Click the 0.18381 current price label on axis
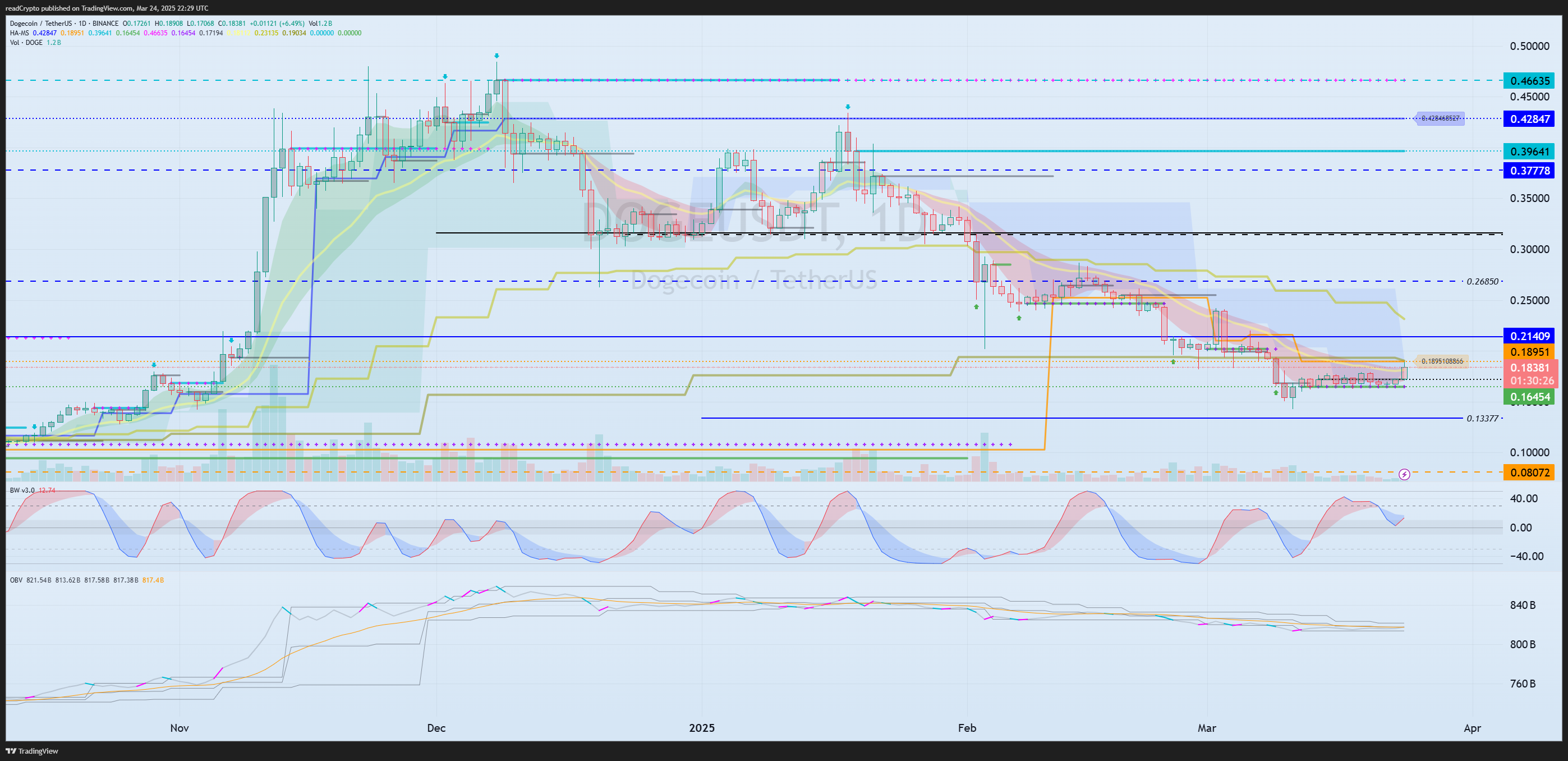The height and width of the screenshot is (761, 1568). coord(1530,367)
